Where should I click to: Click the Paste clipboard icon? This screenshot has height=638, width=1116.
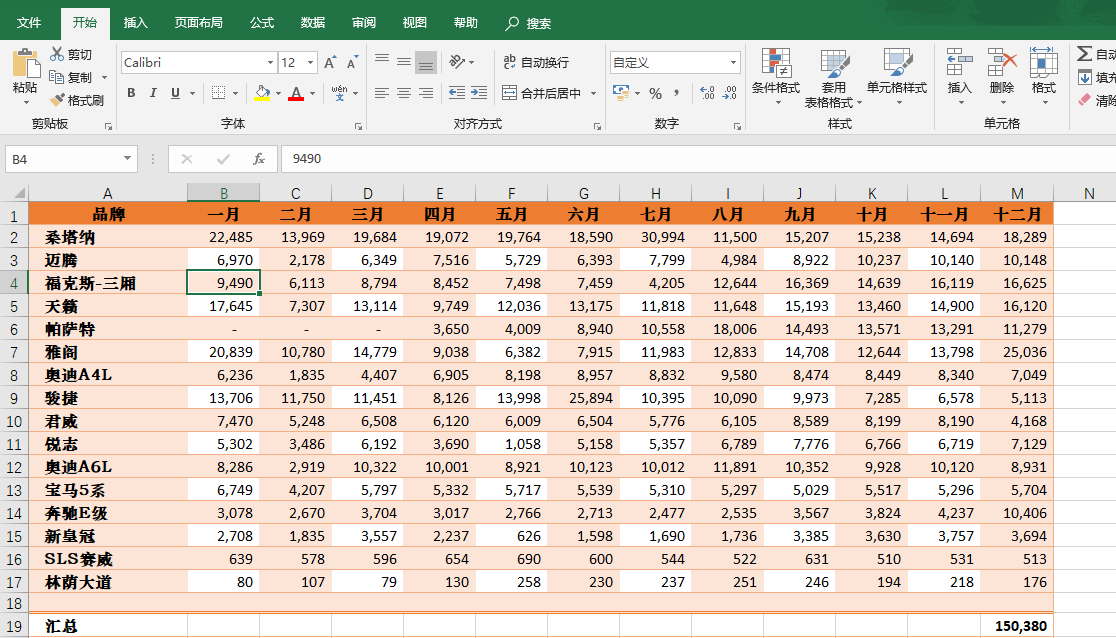click(26, 63)
